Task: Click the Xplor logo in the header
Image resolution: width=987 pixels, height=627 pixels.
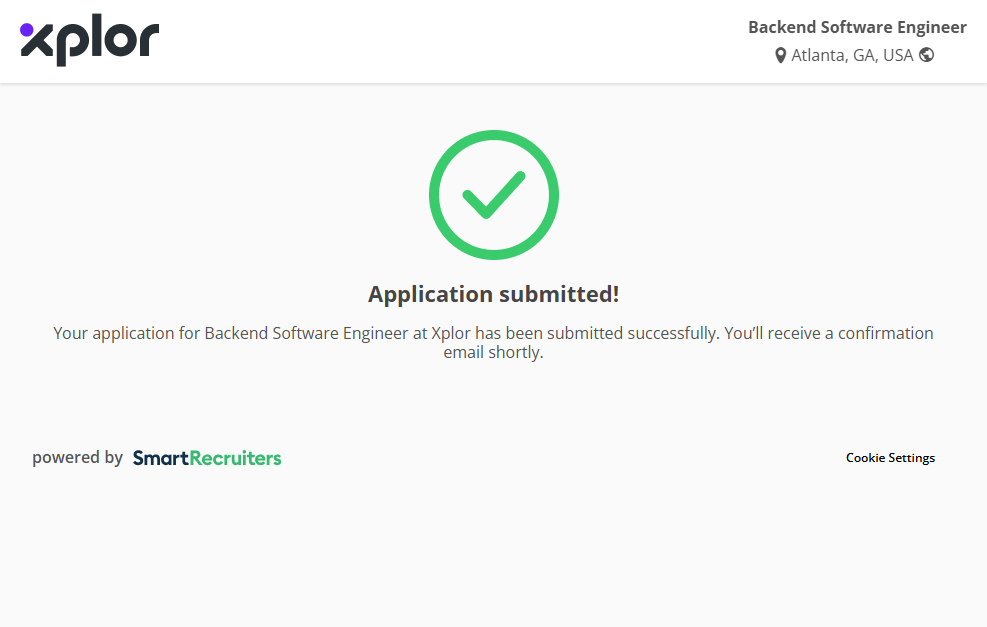Action: [90, 42]
